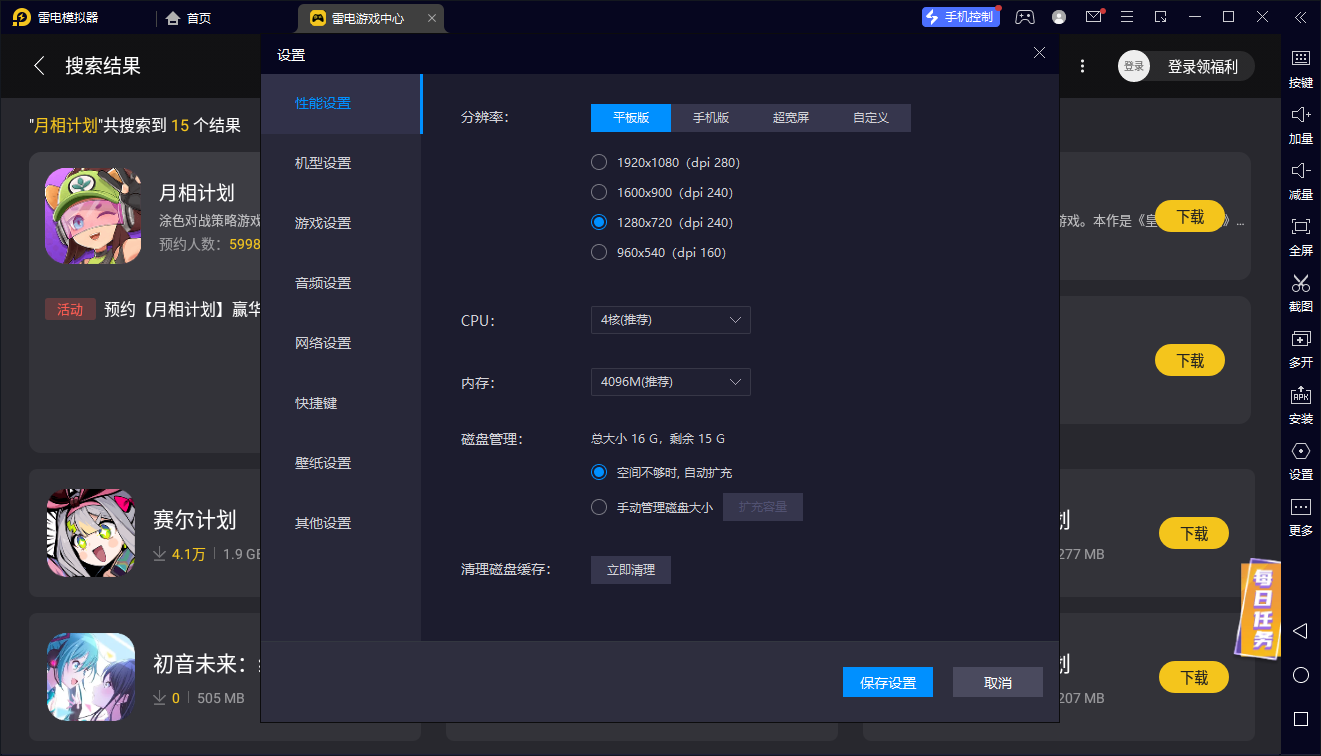Open the CPU cores dropdown
The height and width of the screenshot is (756, 1321).
[x=670, y=320]
